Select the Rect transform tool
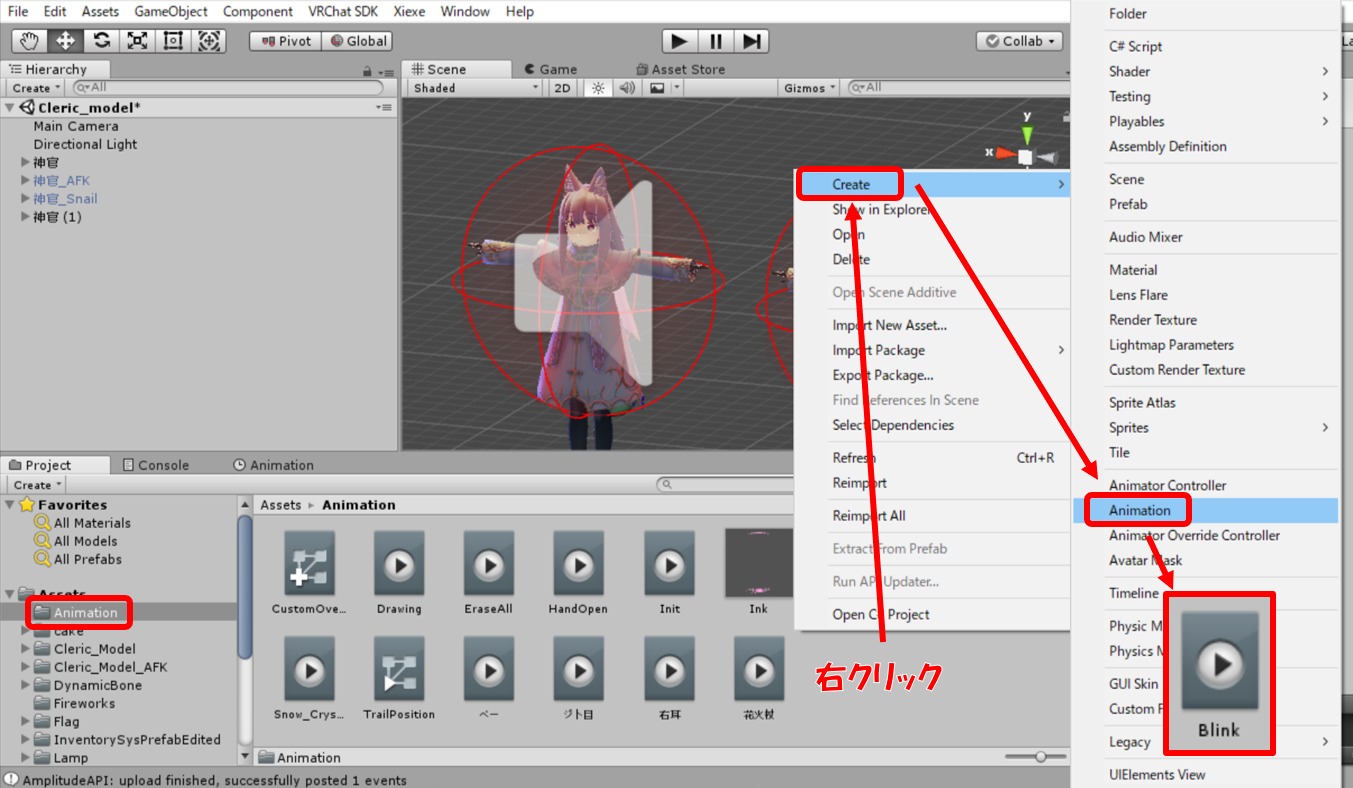The width and height of the screenshot is (1353, 788). 173,41
